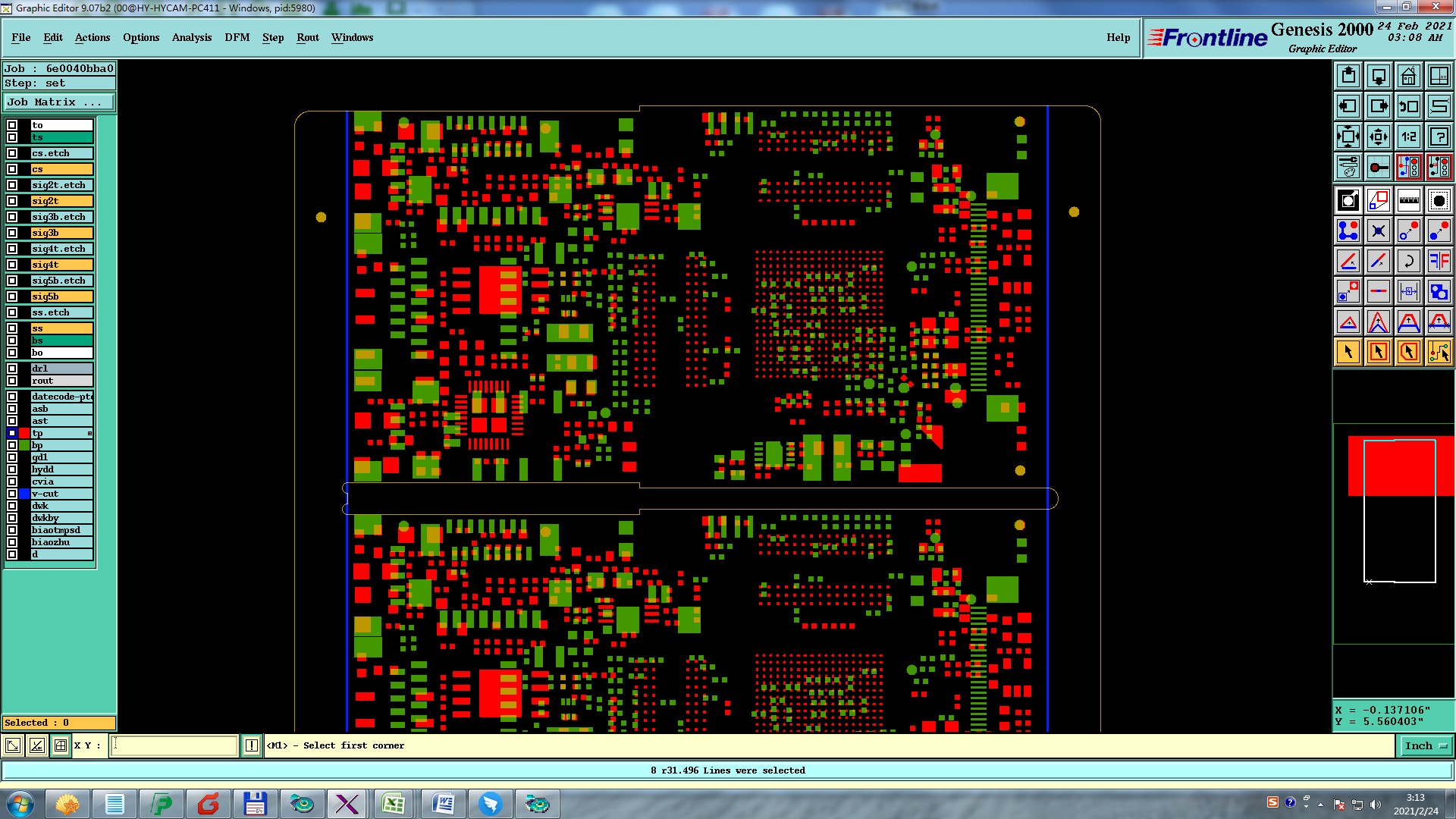This screenshot has width=1456, height=819.
Task: Click the exclamation mark button in command bar
Action: [x=252, y=745]
